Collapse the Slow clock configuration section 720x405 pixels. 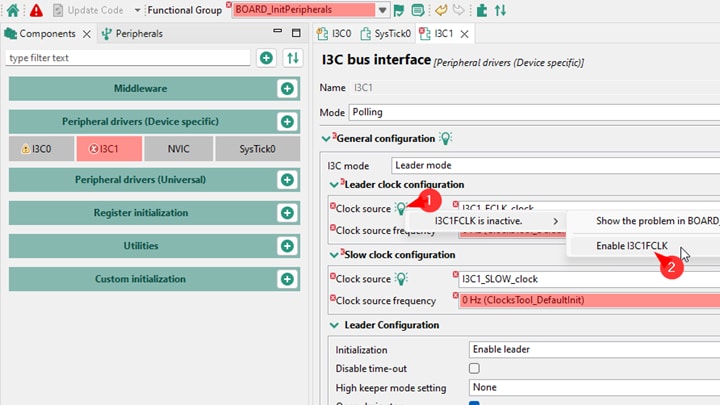(334, 255)
